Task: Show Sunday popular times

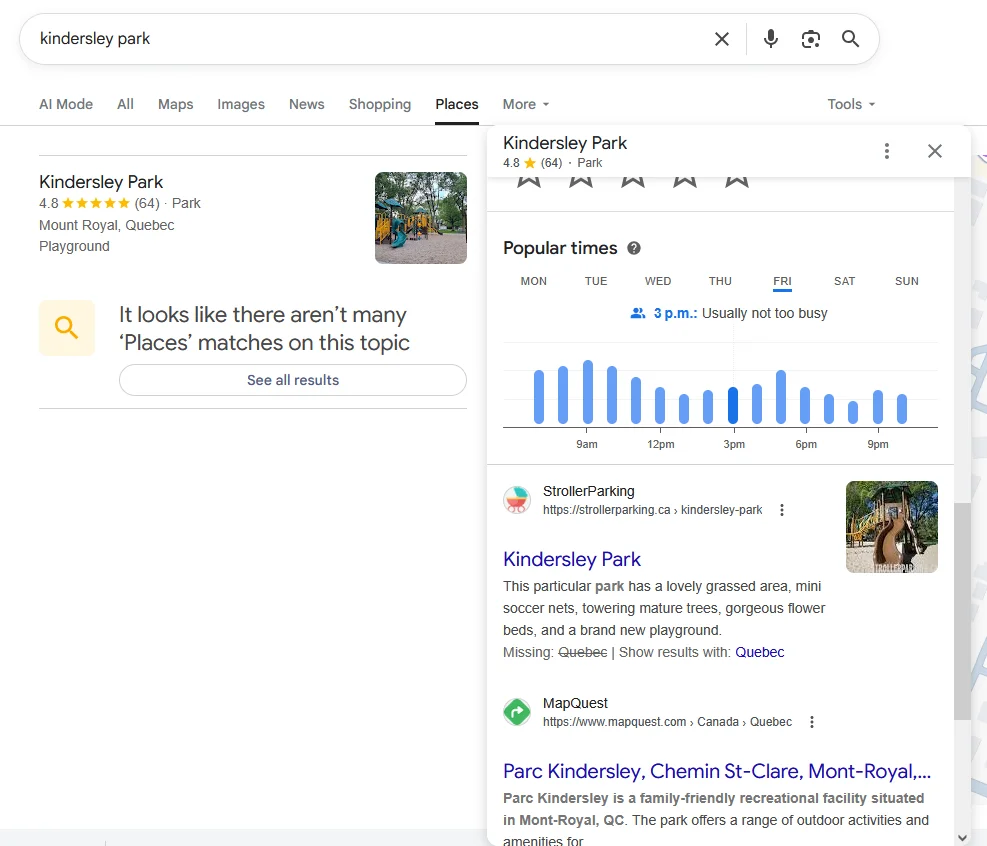Action: (x=906, y=281)
